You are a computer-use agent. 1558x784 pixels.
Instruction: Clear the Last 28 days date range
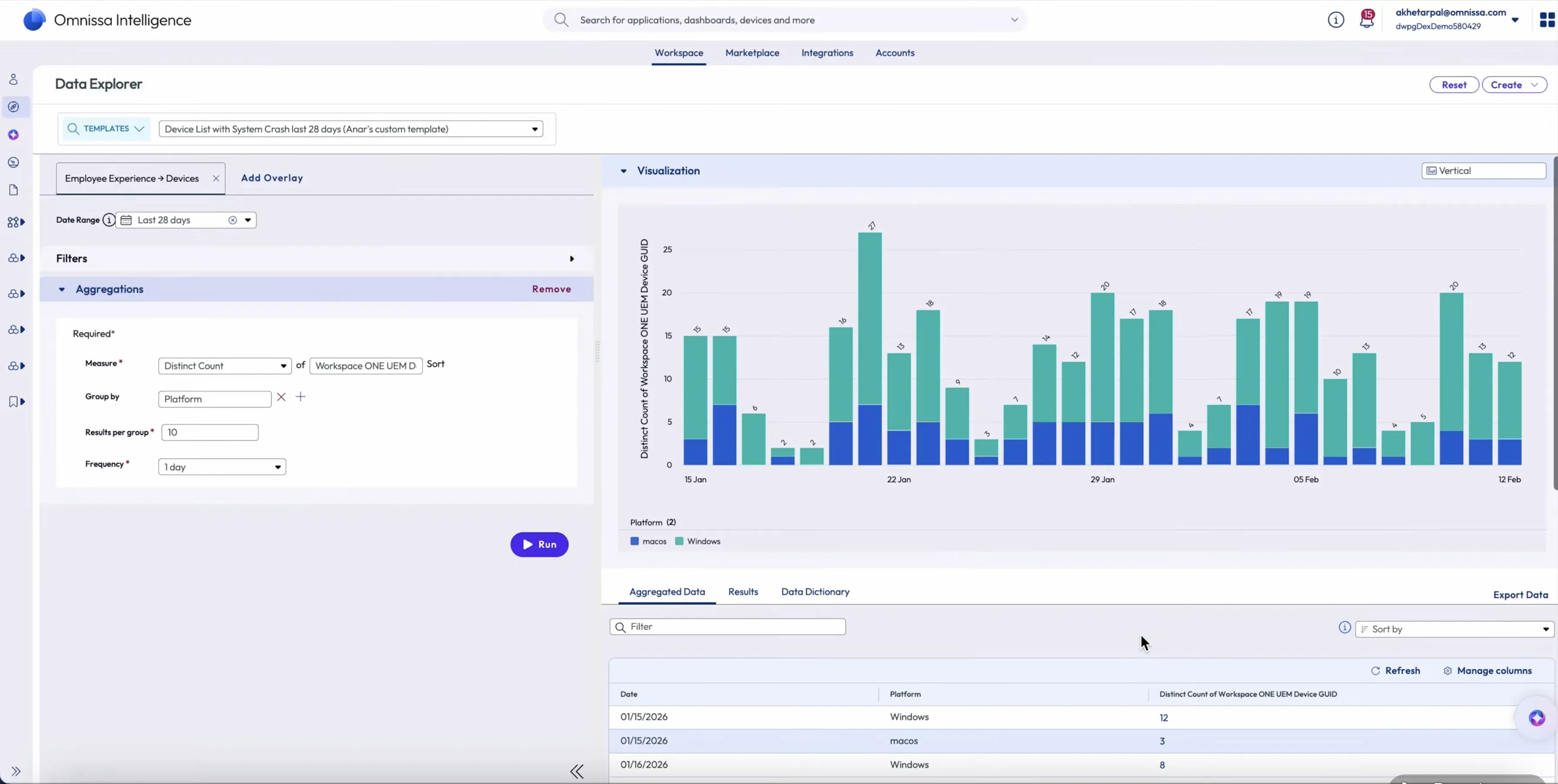pos(232,220)
